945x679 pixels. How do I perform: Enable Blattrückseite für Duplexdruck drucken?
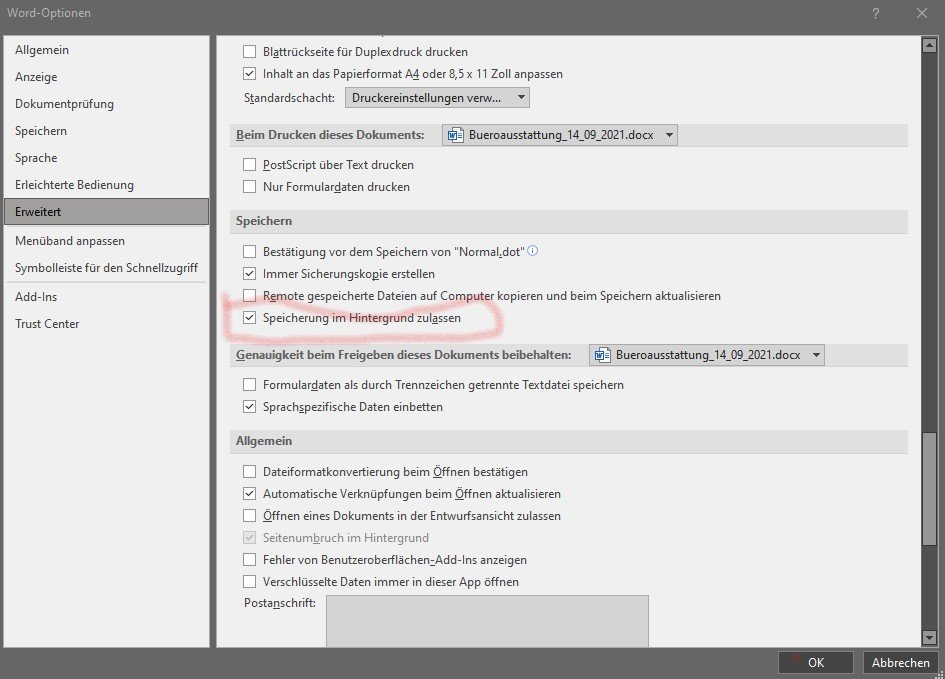point(250,52)
